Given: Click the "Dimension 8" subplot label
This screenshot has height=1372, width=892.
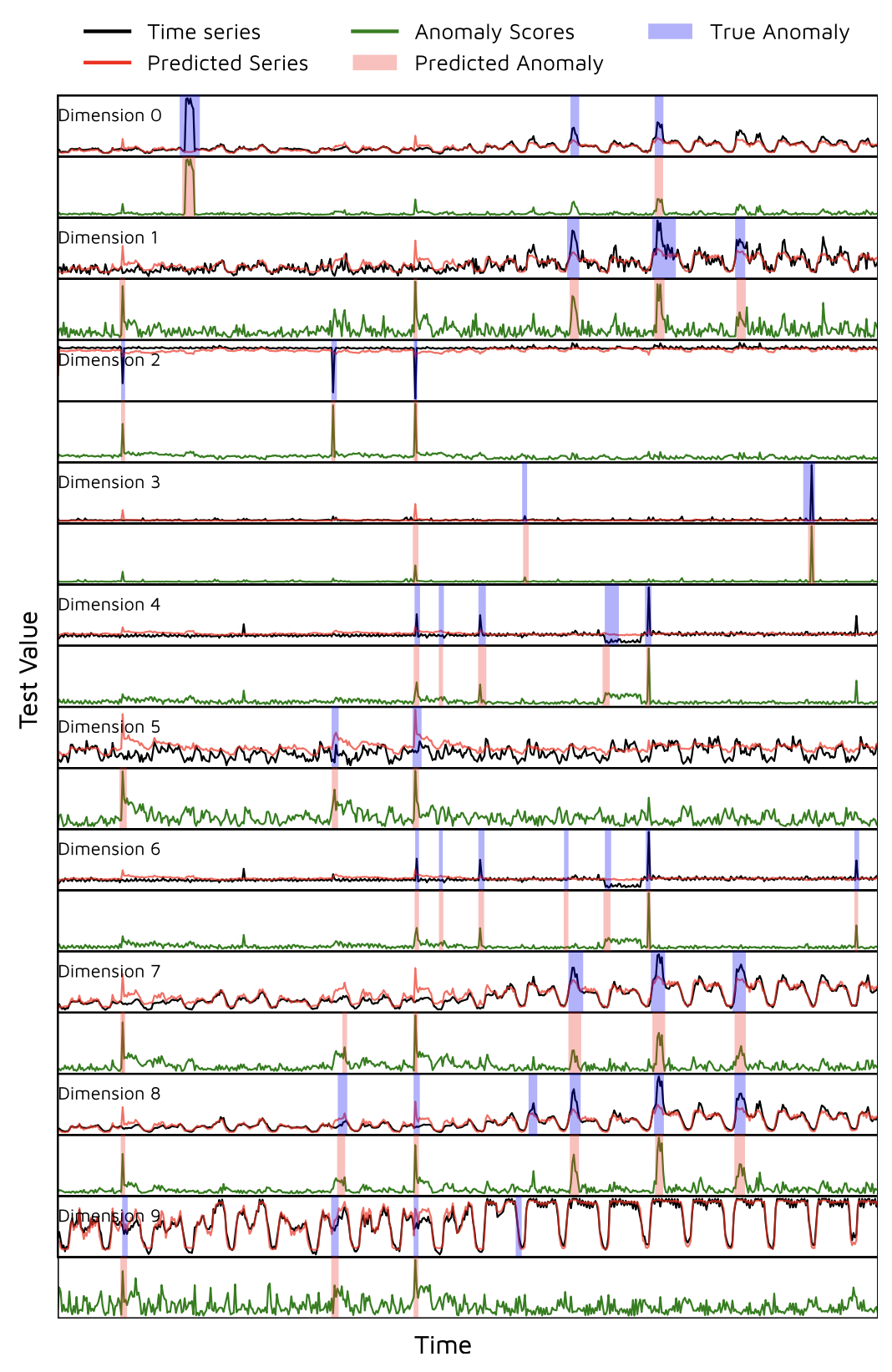Looking at the screenshot, I should pos(109,1094).
